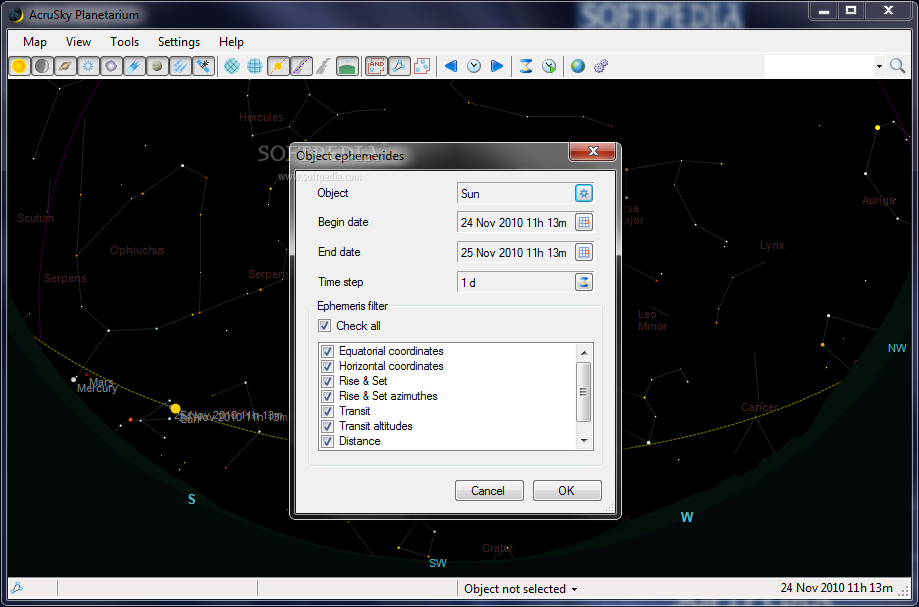Image resolution: width=919 pixels, height=607 pixels.
Task: Toggle stars display (sparkle icon)
Action: 88,66
